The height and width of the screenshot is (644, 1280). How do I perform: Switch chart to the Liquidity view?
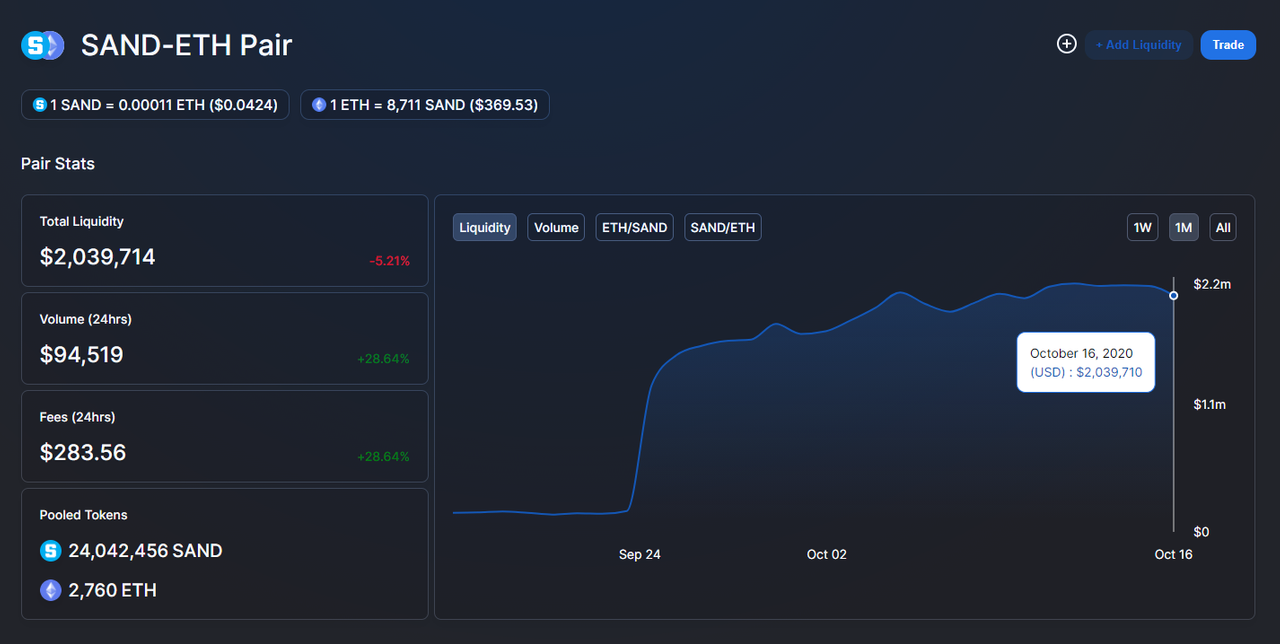pos(485,227)
